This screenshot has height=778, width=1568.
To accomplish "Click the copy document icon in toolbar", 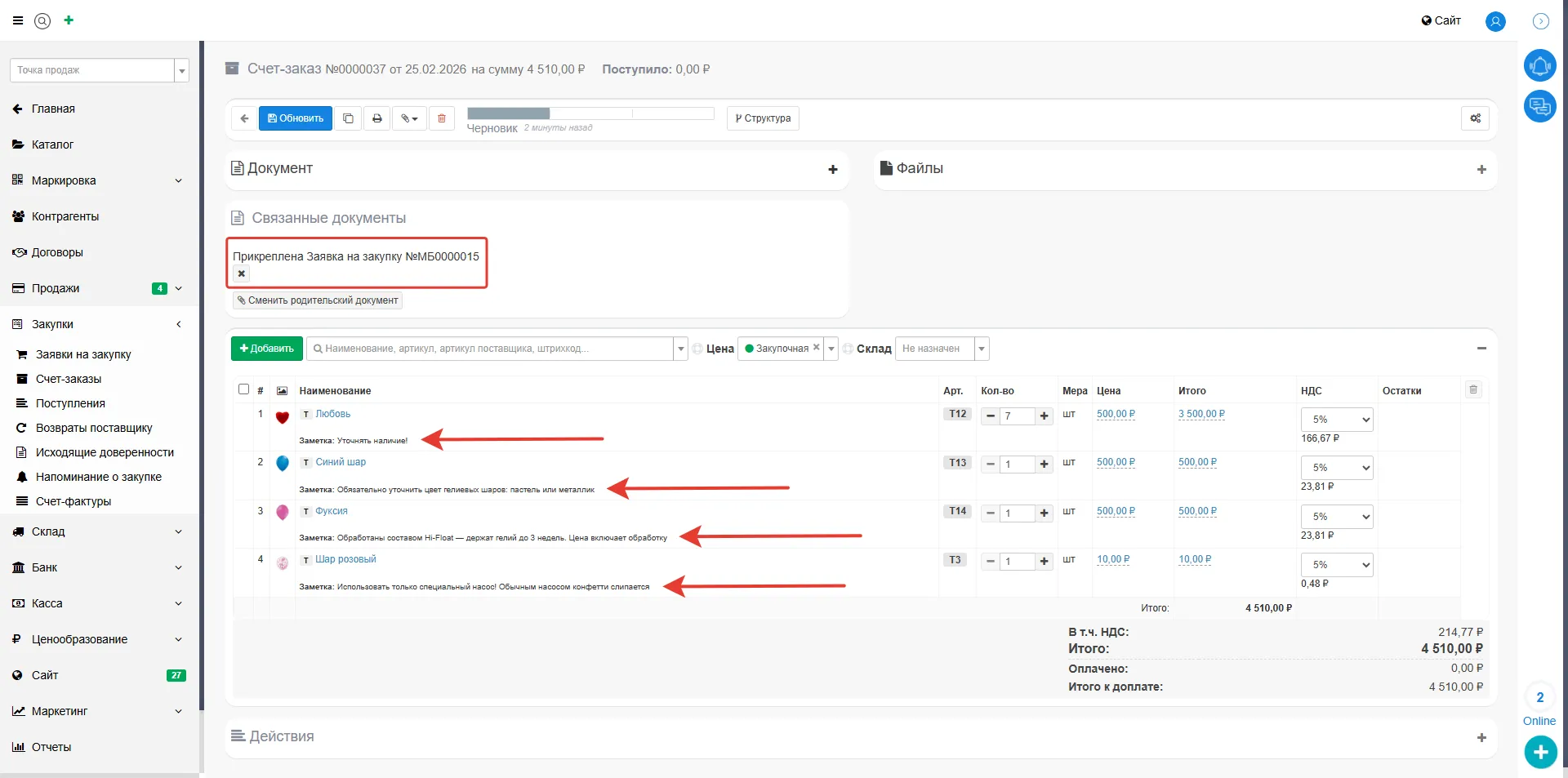I will point(348,118).
